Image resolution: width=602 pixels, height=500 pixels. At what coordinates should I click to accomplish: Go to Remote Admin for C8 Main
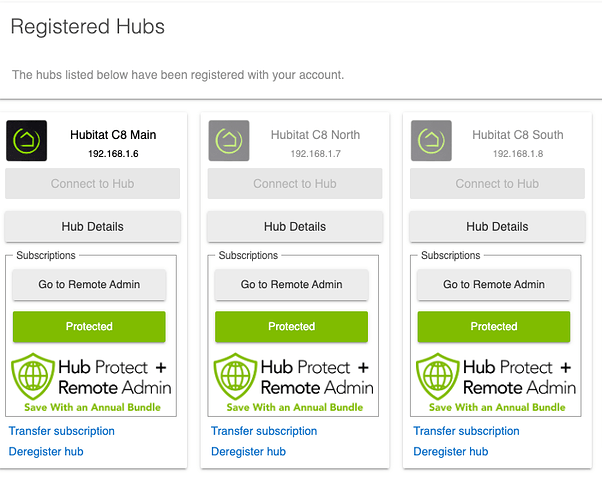pos(89,285)
